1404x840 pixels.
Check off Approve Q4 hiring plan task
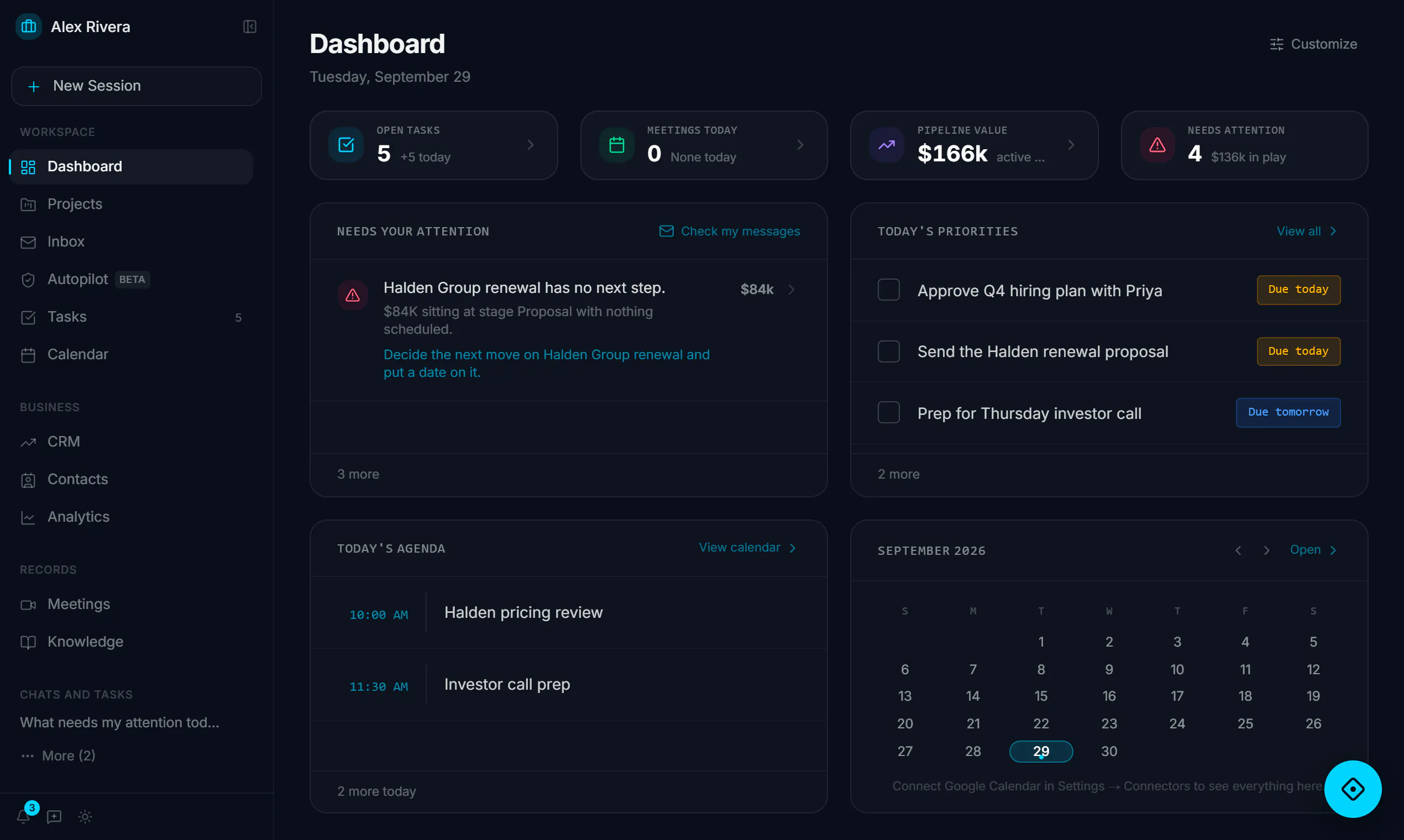(x=888, y=290)
